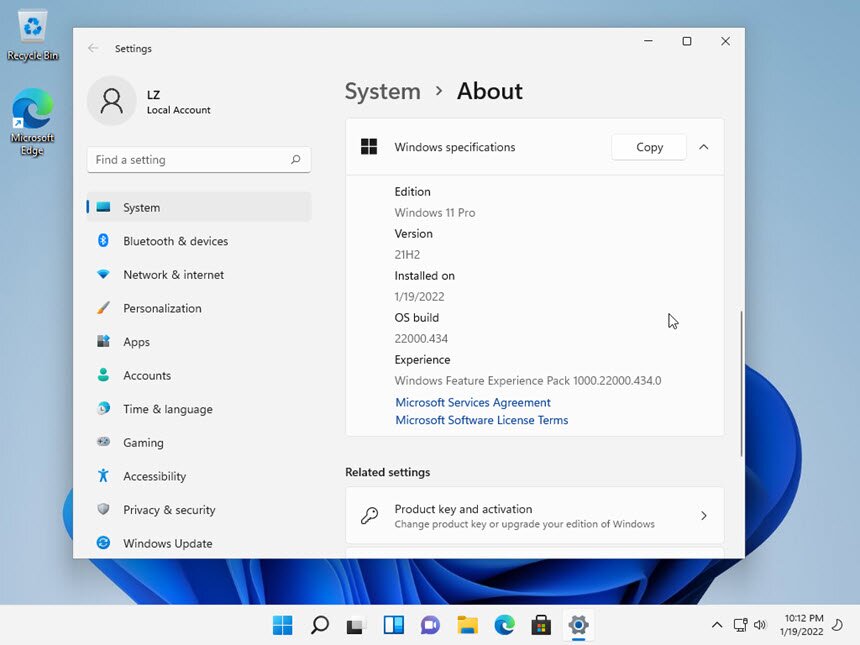
Task: Click the network icon in the system tray
Action: click(740, 625)
